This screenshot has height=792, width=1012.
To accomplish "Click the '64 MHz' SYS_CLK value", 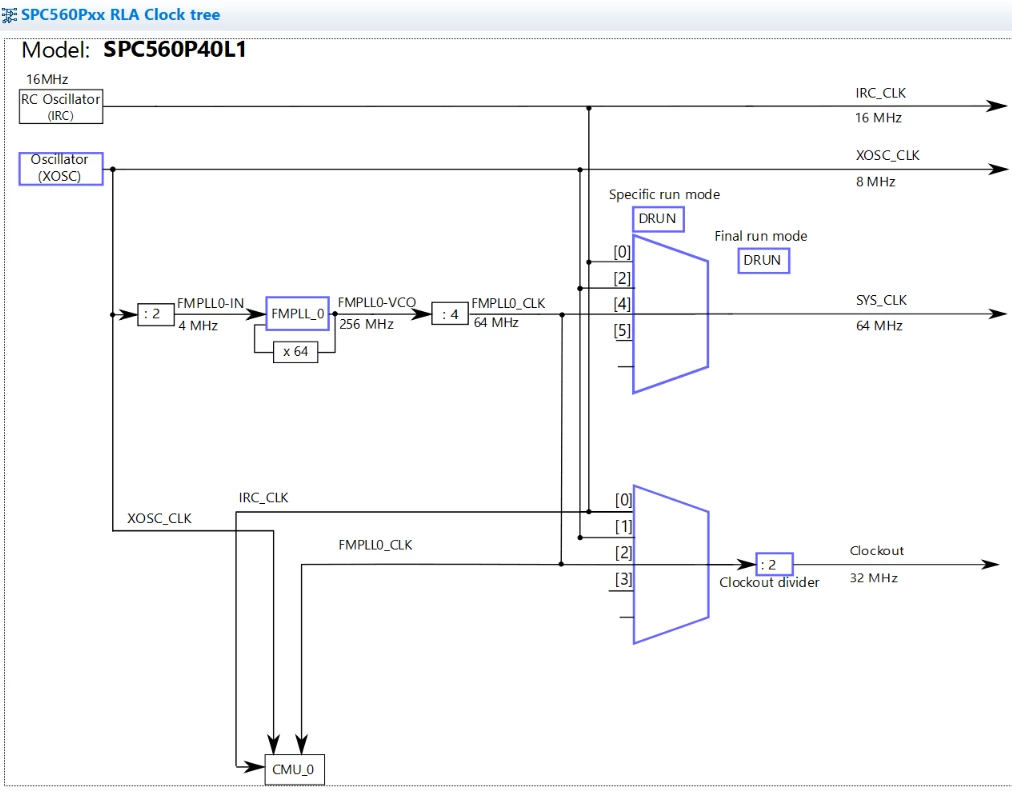I will click(x=879, y=325).
